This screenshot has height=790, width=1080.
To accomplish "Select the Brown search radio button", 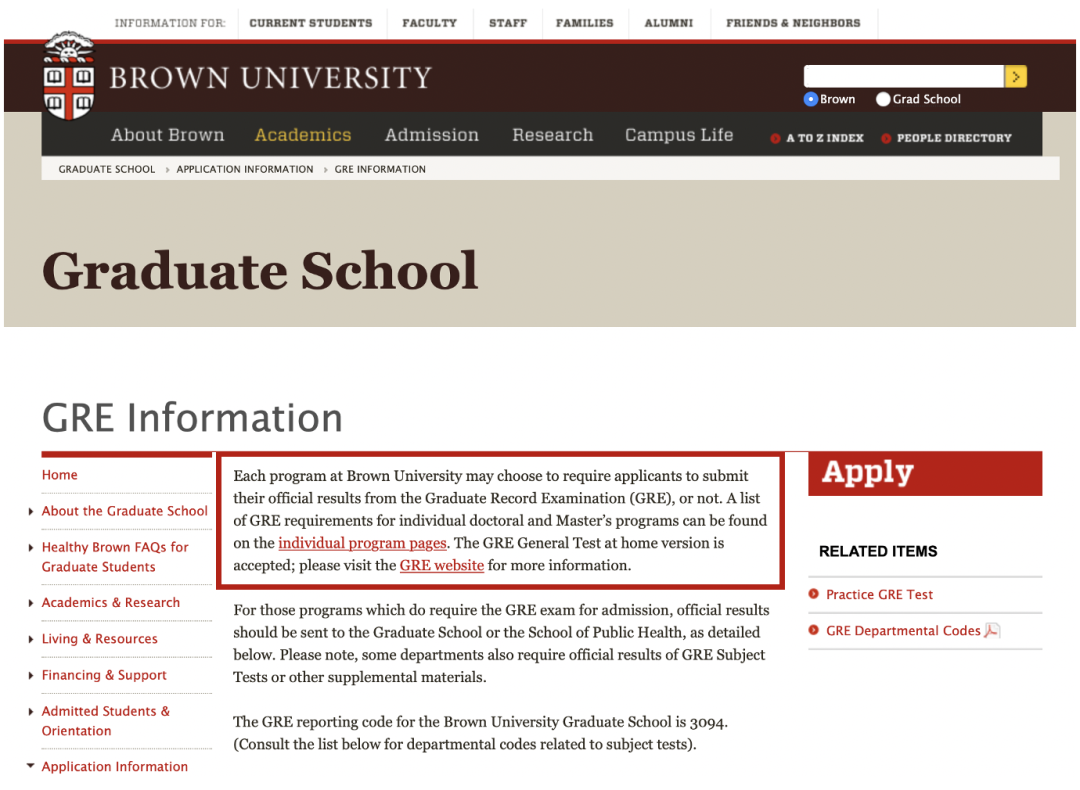I will click(x=811, y=99).
